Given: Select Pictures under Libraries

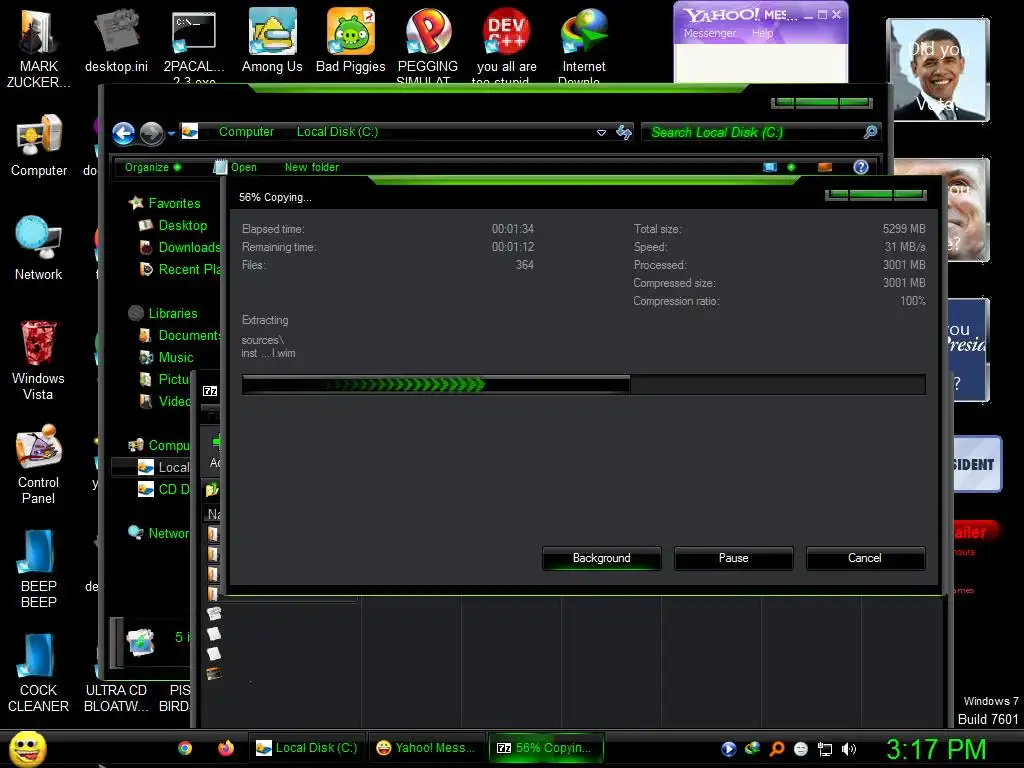Looking at the screenshot, I should pyautogui.click(x=165, y=379).
